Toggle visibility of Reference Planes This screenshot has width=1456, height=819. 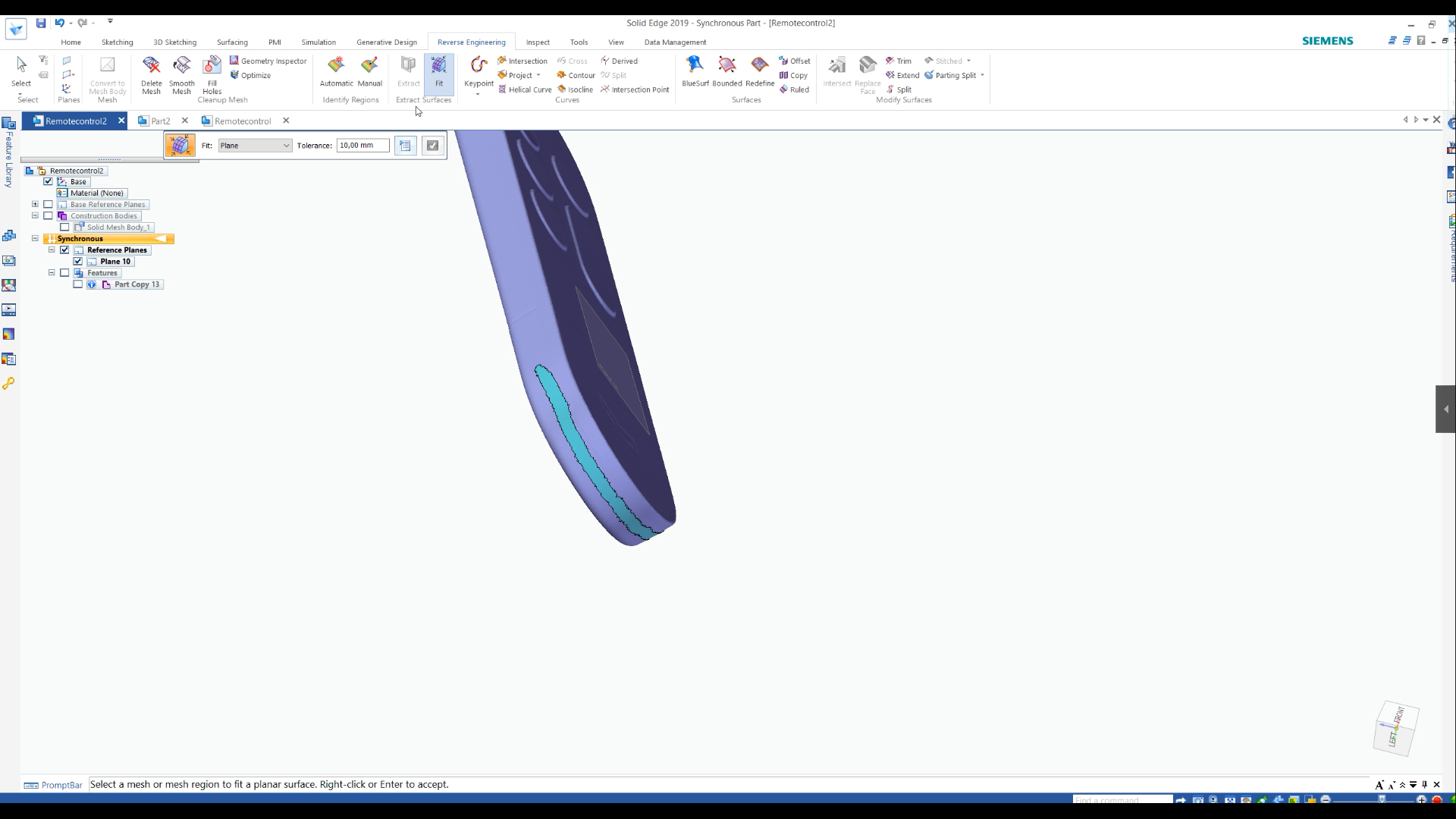65,249
